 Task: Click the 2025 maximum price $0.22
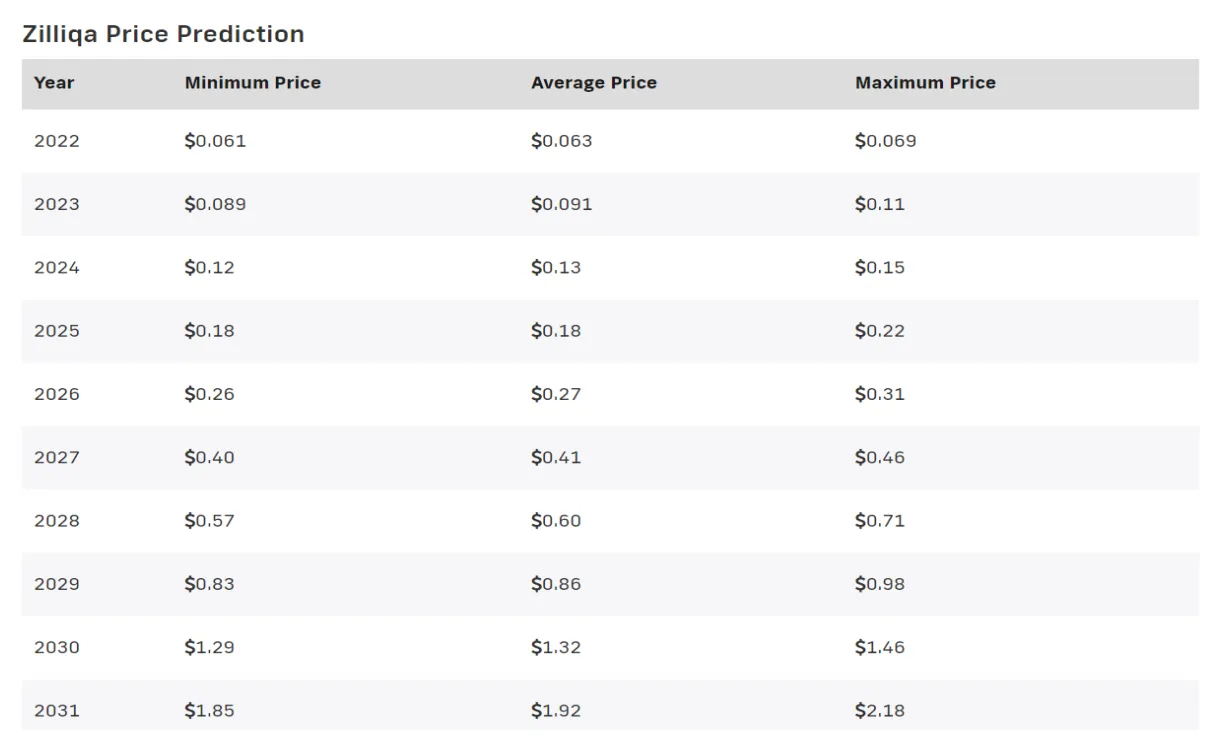pyautogui.click(x=880, y=331)
